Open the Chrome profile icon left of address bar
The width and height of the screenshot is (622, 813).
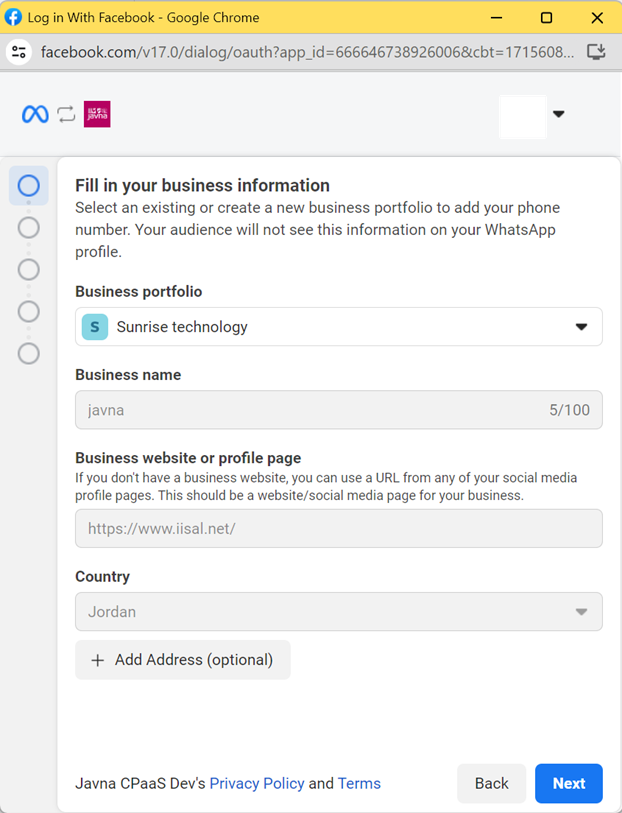pyautogui.click(x=20, y=51)
